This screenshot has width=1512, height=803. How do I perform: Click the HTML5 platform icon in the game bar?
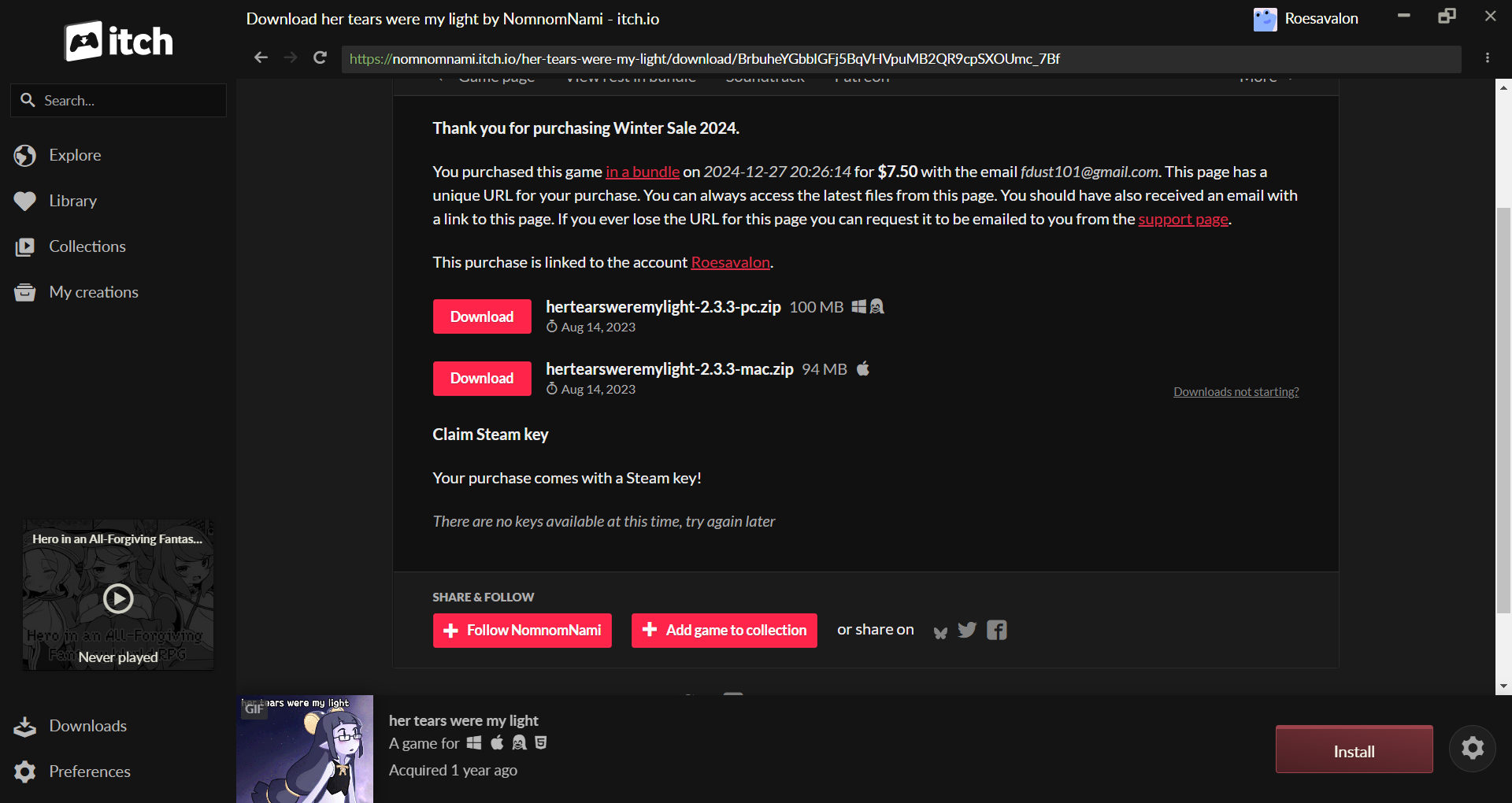tap(541, 742)
